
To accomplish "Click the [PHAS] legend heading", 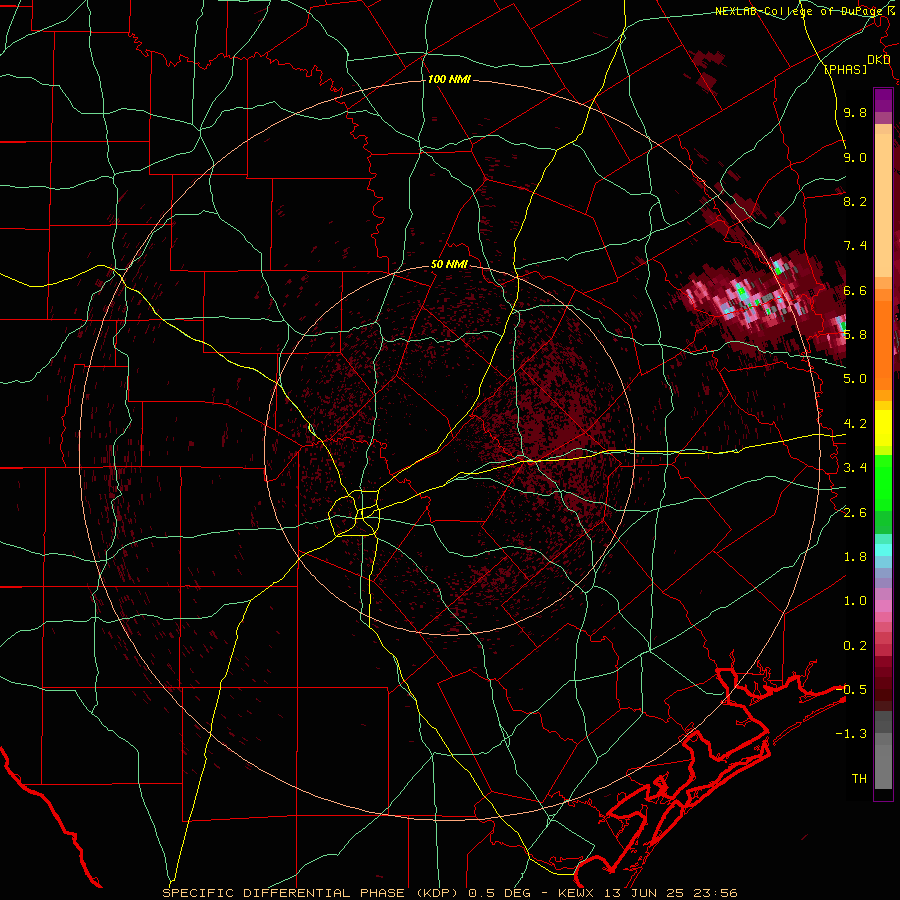I will click(x=845, y=70).
